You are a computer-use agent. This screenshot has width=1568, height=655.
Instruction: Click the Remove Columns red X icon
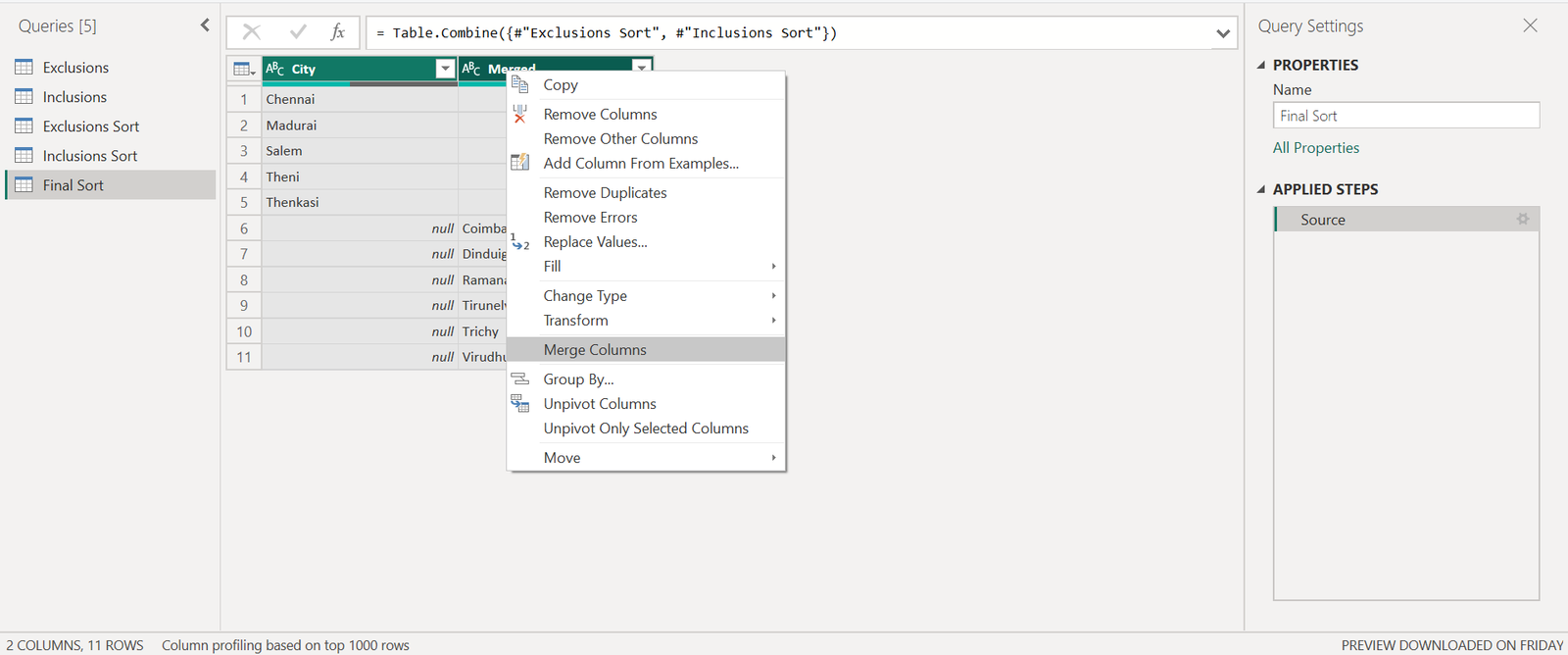click(520, 114)
